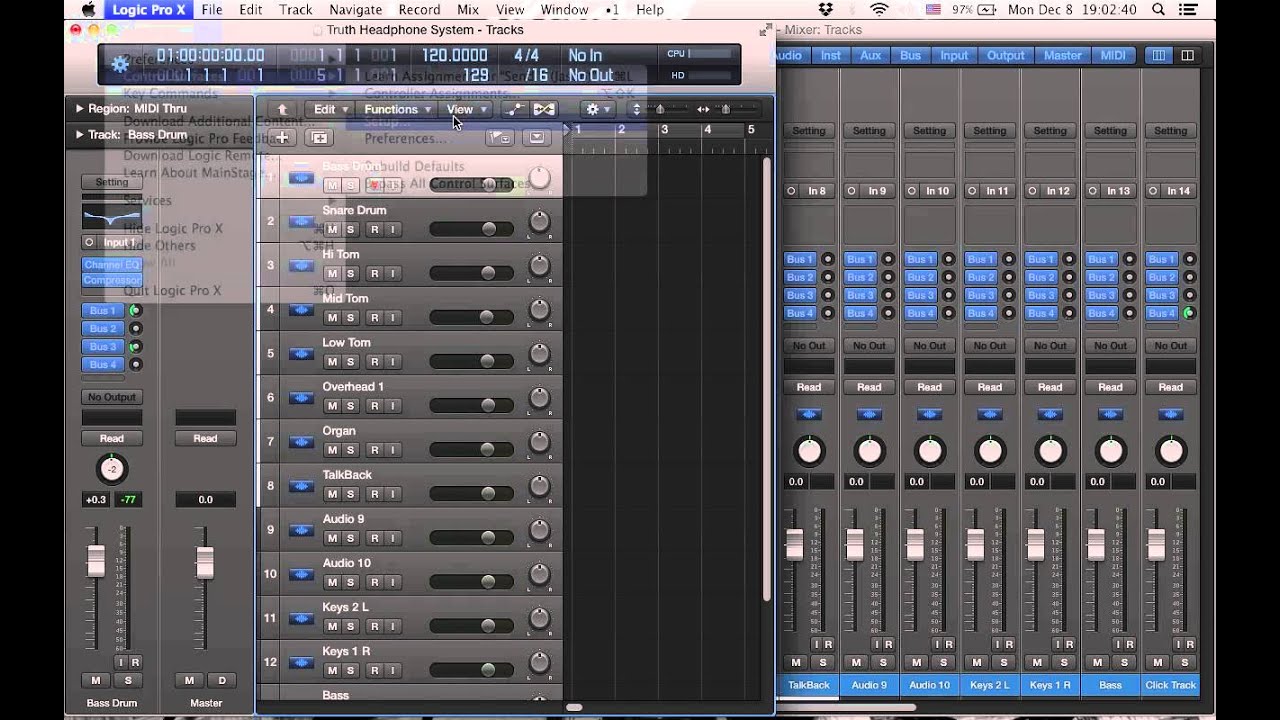Click the pan knob on Hi Tom track
The height and width of the screenshot is (720, 1280).
click(539, 266)
